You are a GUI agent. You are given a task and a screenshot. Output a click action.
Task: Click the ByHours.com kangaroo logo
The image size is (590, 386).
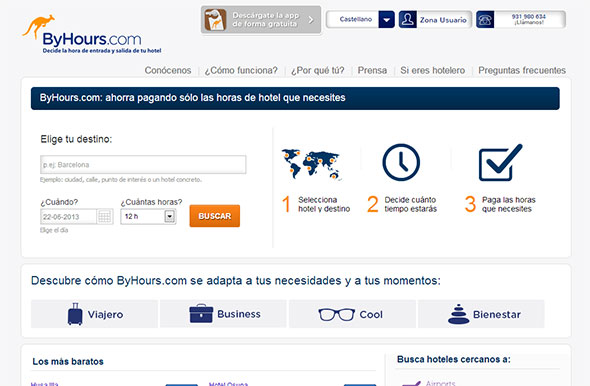[x=91, y=35]
